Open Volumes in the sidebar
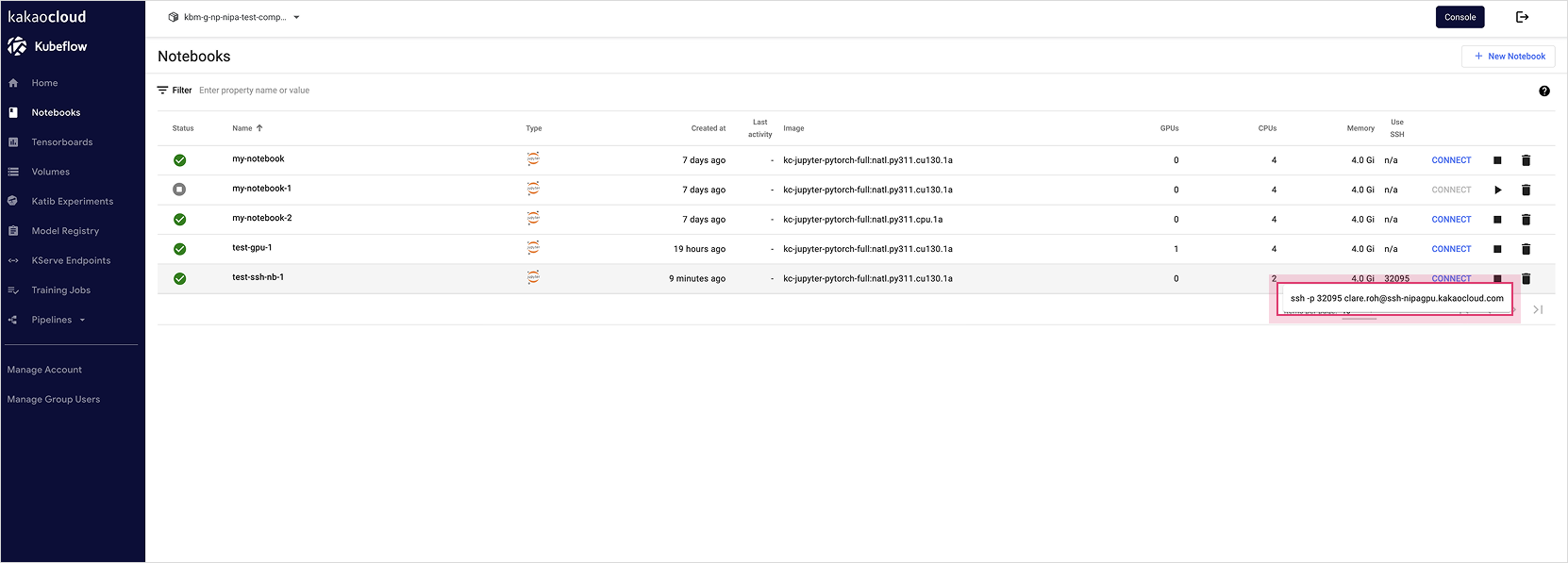This screenshot has width=1568, height=563. coord(50,172)
